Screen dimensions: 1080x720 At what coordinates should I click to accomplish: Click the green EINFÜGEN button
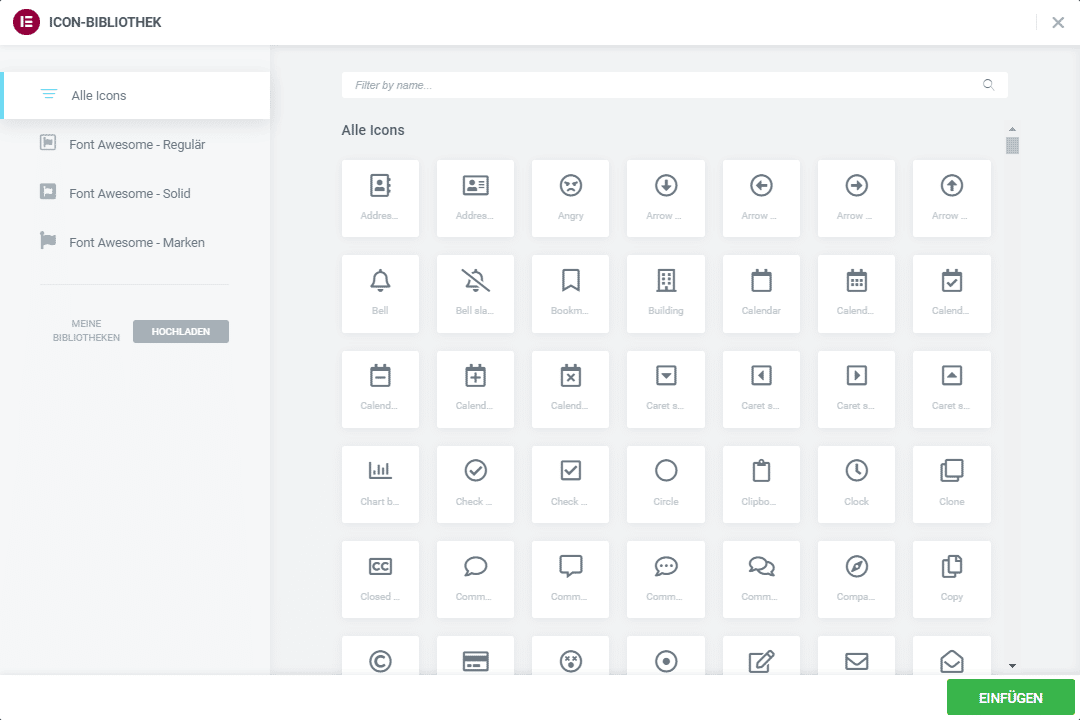1008,697
